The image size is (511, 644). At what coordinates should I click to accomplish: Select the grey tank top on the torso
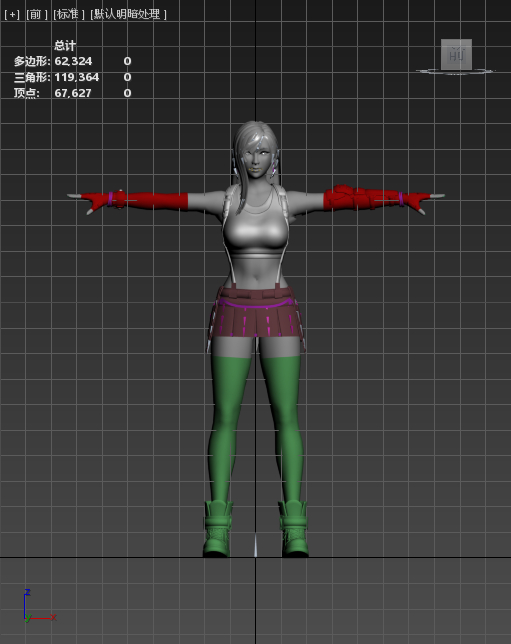click(x=255, y=228)
